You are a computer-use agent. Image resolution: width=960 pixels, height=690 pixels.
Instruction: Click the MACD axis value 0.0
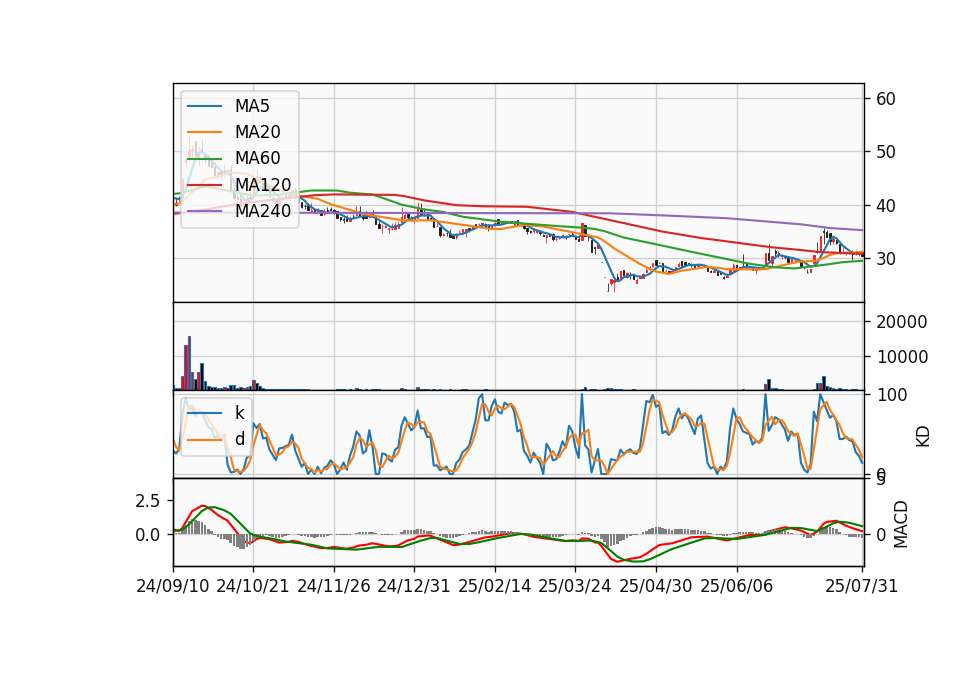coord(148,535)
